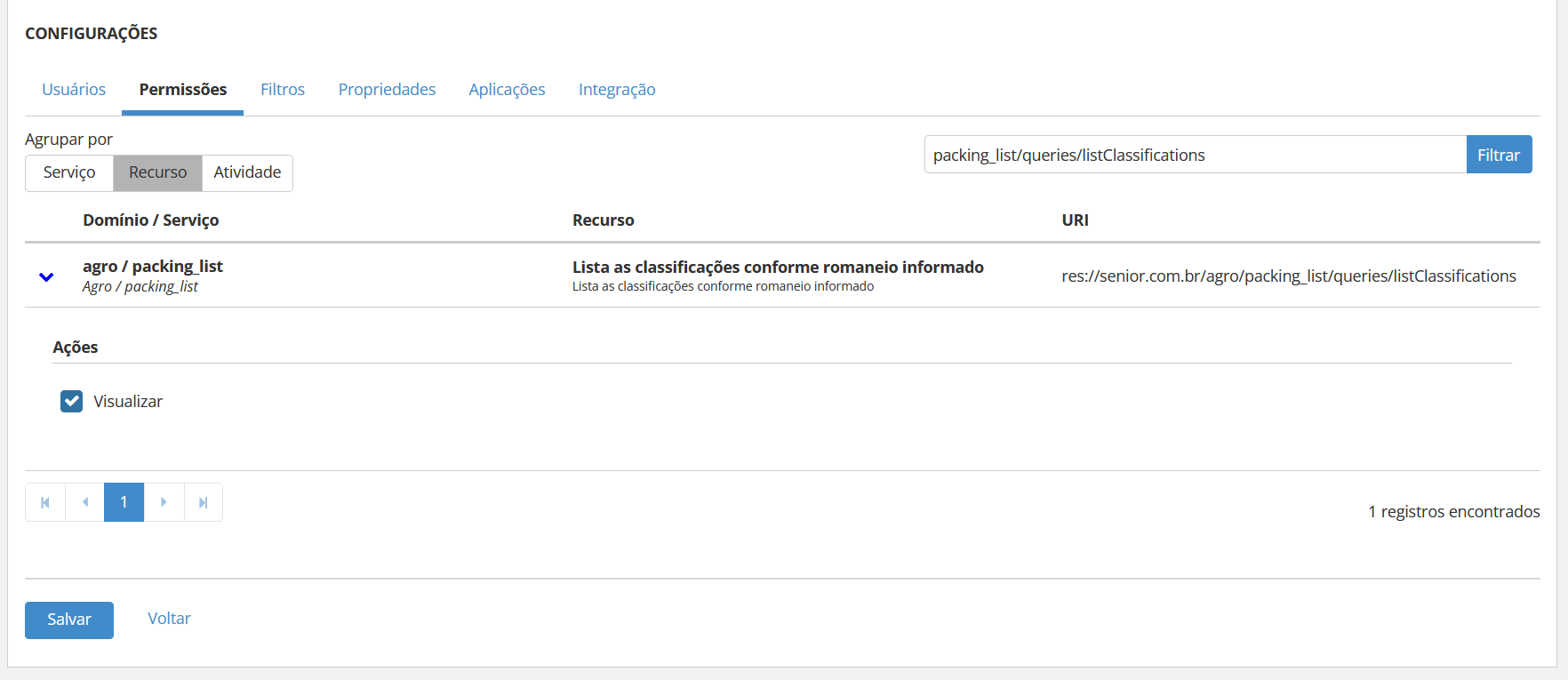Click the Domínio / Serviço column header

[x=151, y=220]
